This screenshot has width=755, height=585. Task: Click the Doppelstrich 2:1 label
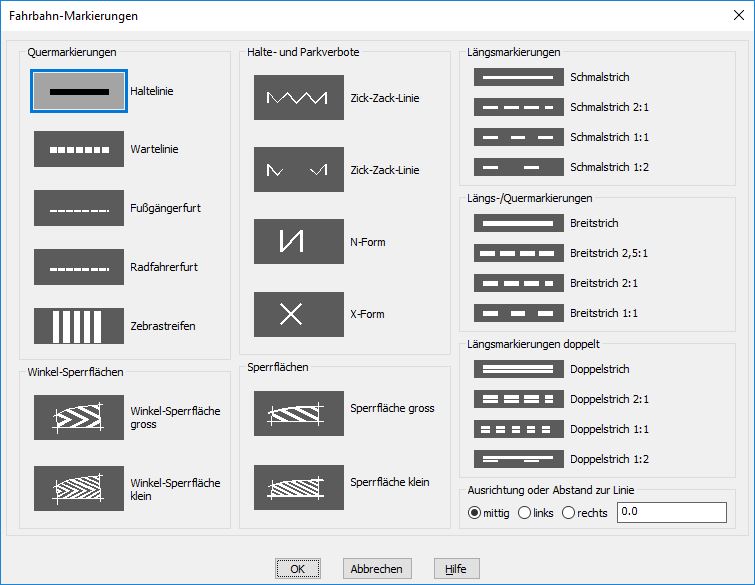610,399
